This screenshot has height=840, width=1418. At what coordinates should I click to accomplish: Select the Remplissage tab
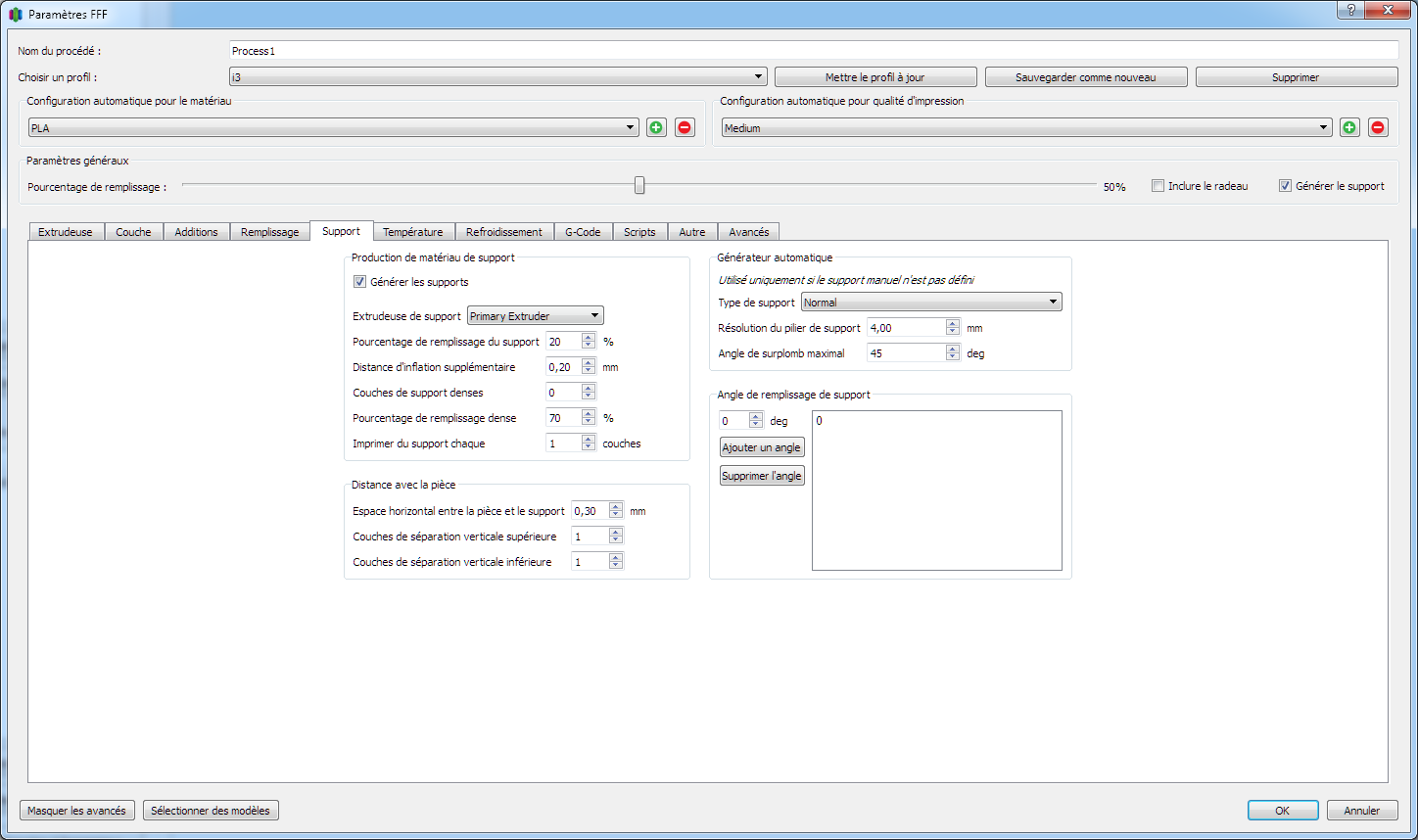[269, 232]
